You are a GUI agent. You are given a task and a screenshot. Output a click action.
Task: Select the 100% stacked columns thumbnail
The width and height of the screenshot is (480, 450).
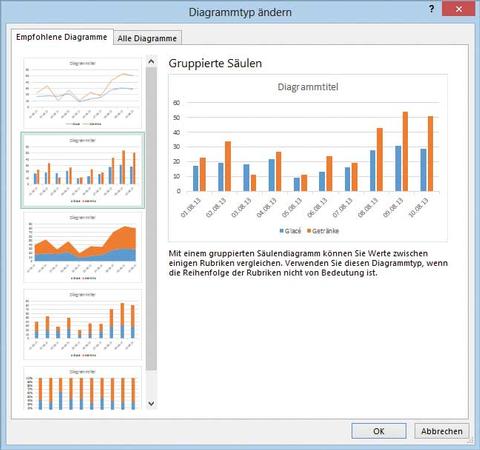pyautogui.click(x=82, y=388)
